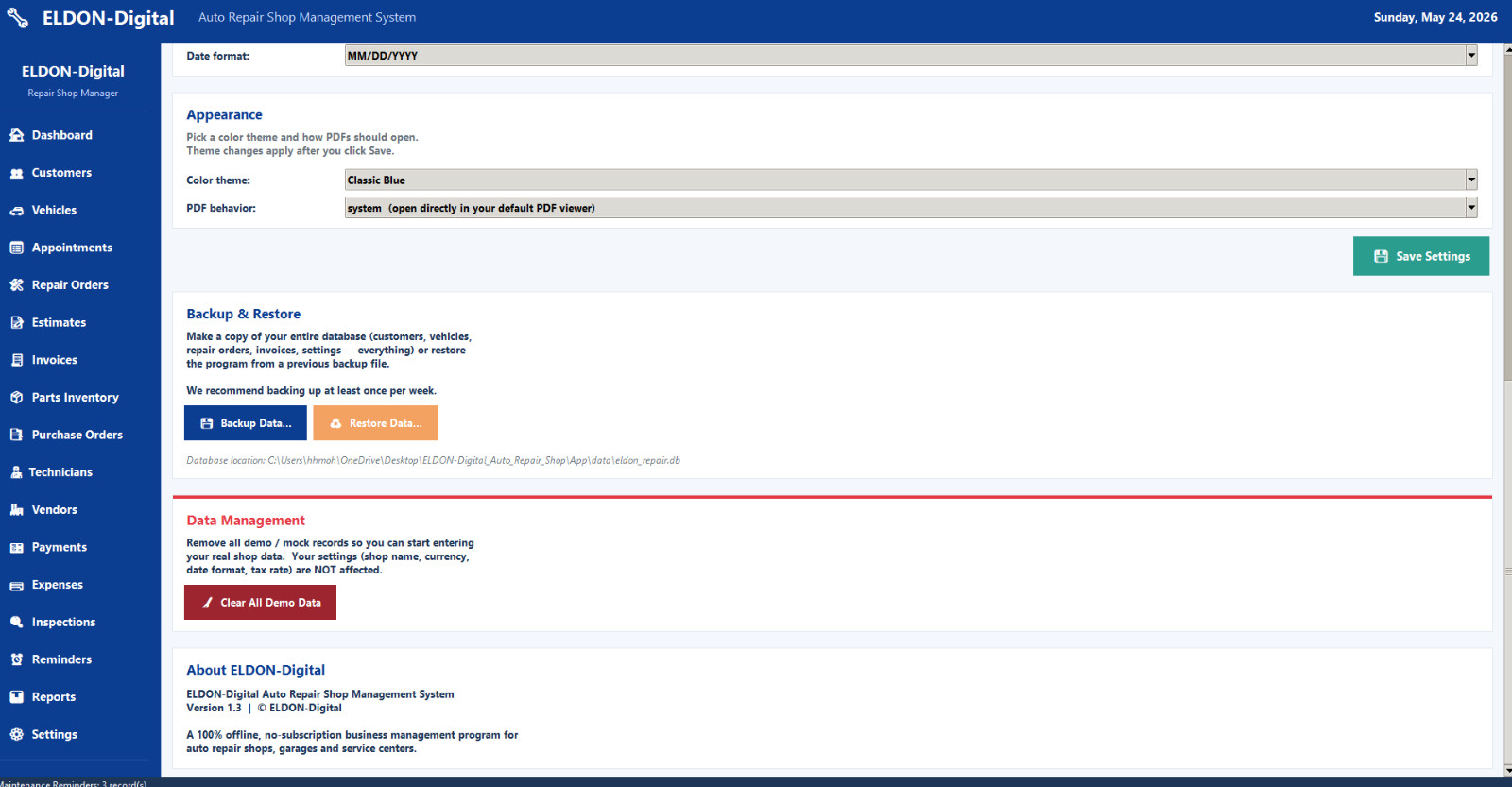This screenshot has width=1512, height=787.
Task: Click the Appearance section heading
Action: click(x=225, y=115)
